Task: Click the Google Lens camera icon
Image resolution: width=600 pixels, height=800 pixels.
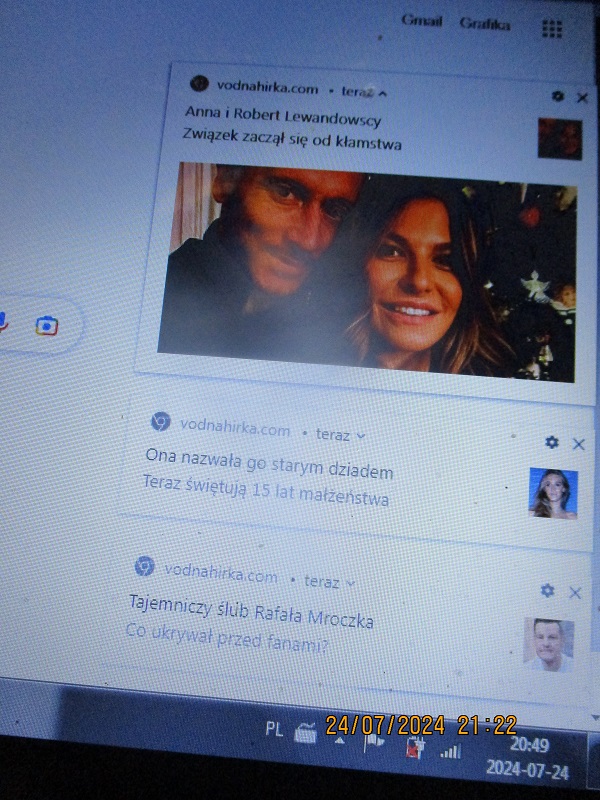Action: (x=46, y=325)
